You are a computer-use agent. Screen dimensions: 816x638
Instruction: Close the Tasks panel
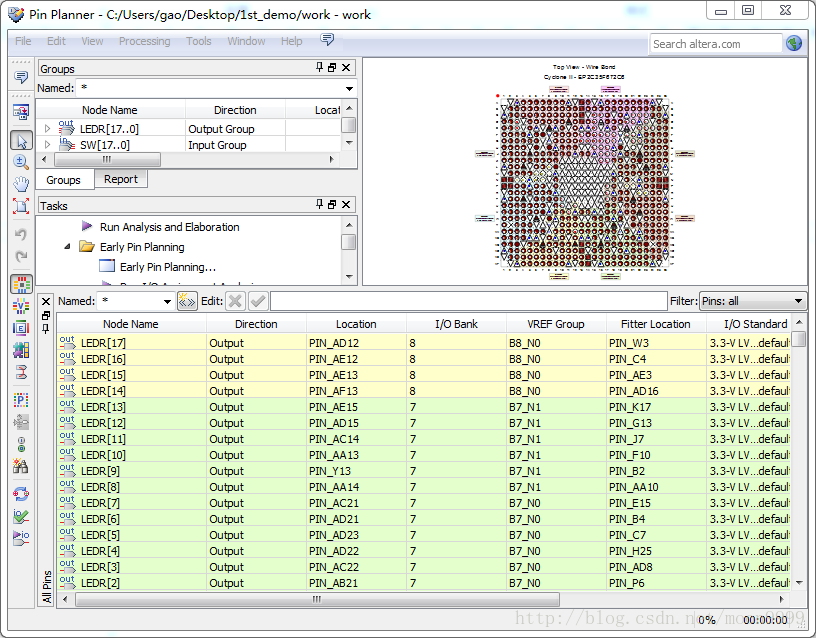point(346,205)
